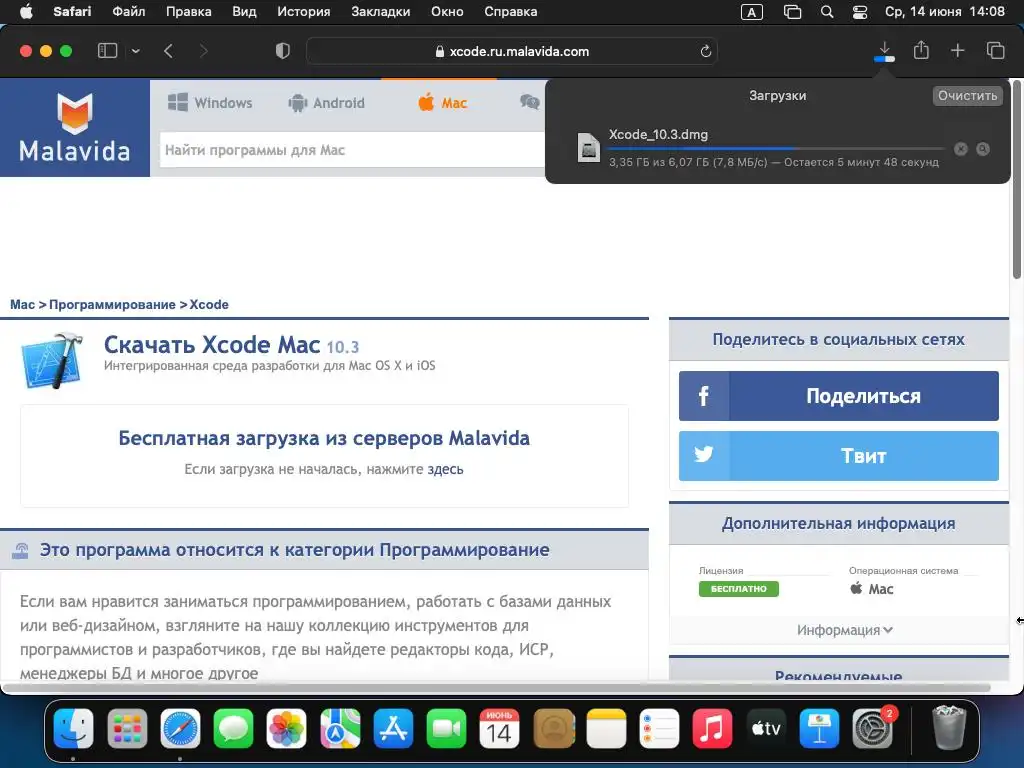The width and height of the screenshot is (1024, 768).
Task: Open Music from the Dock
Action: point(712,728)
